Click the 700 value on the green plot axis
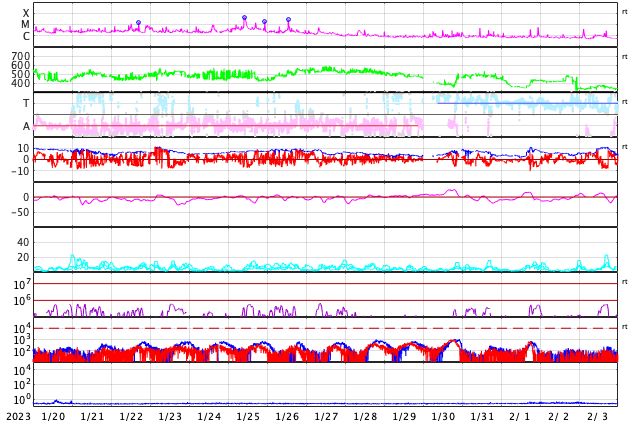The height and width of the screenshot is (424, 634). click(20, 56)
